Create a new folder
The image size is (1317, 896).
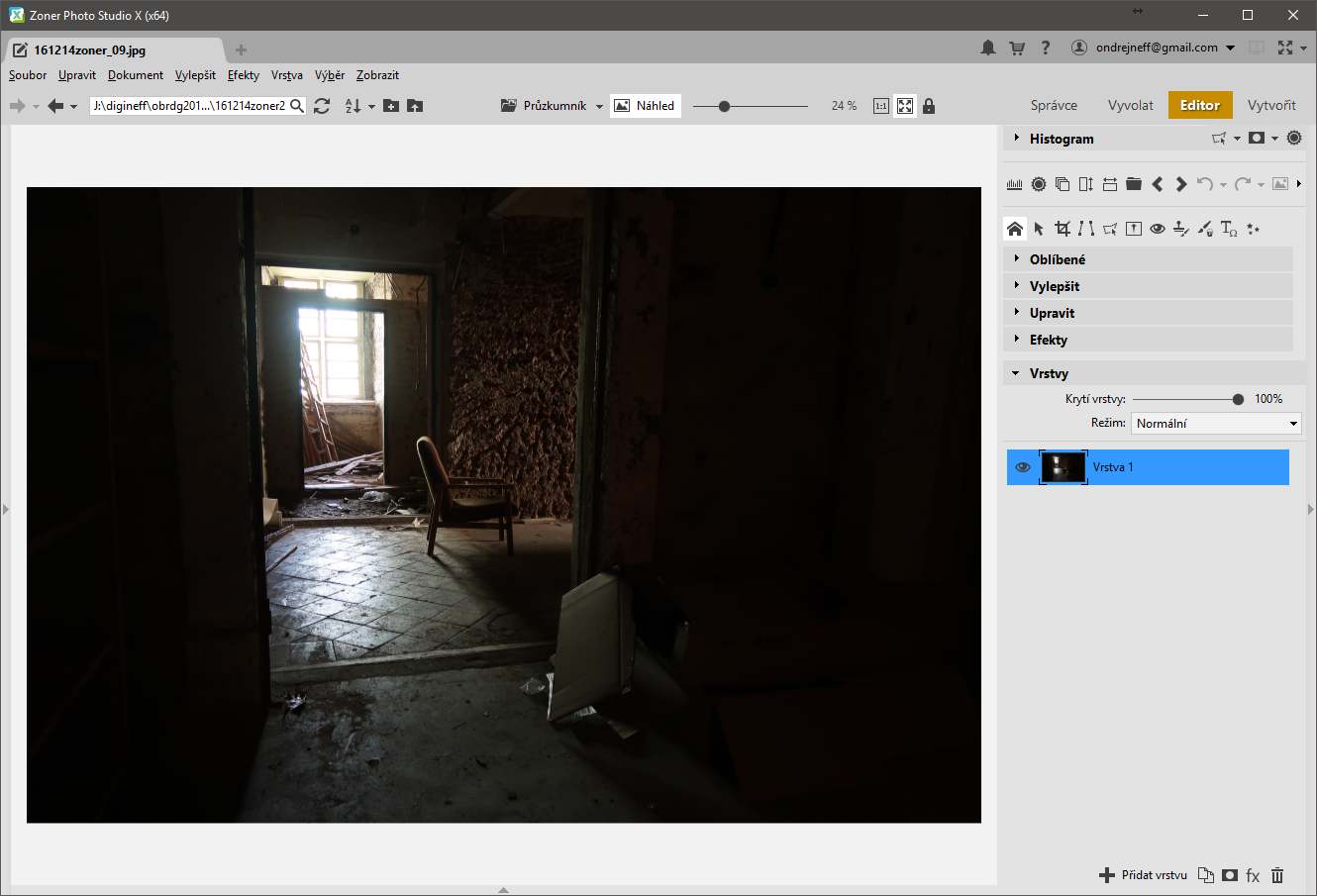391,106
